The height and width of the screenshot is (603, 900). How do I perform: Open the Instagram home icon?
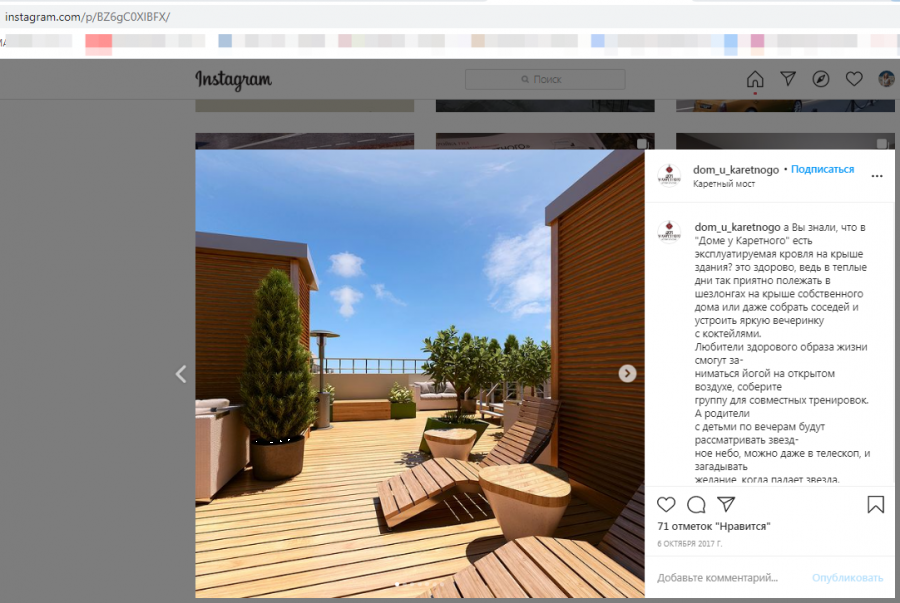pos(755,79)
